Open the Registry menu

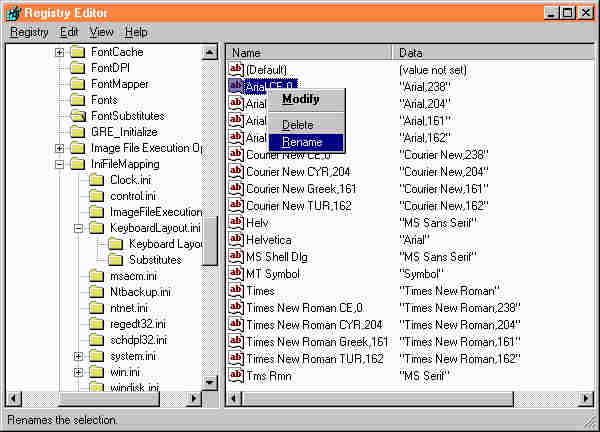(x=29, y=32)
